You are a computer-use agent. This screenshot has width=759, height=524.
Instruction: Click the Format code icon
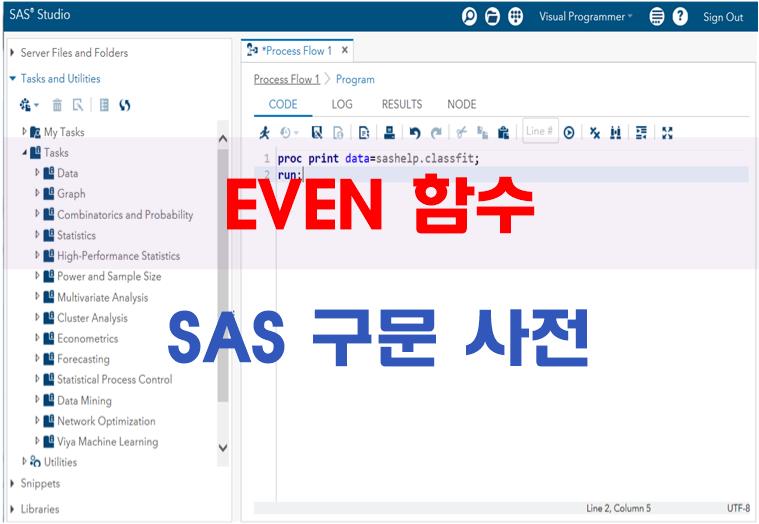coord(641,132)
